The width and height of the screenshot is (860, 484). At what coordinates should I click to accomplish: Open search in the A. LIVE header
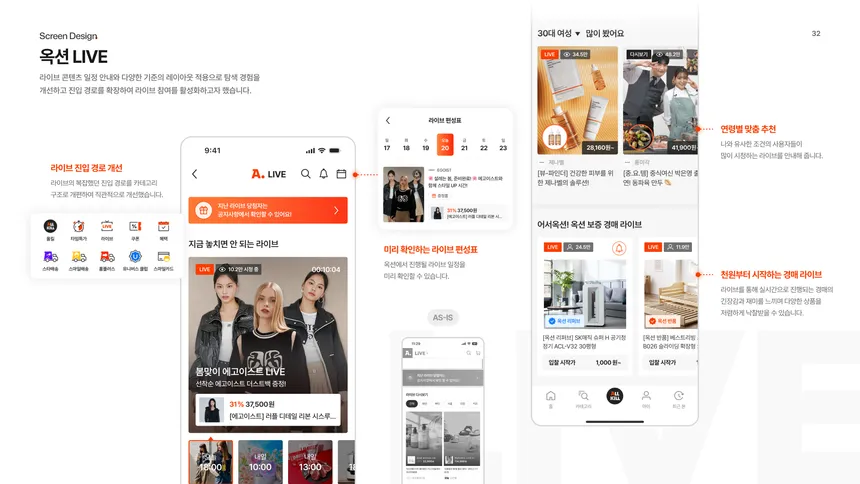click(305, 174)
